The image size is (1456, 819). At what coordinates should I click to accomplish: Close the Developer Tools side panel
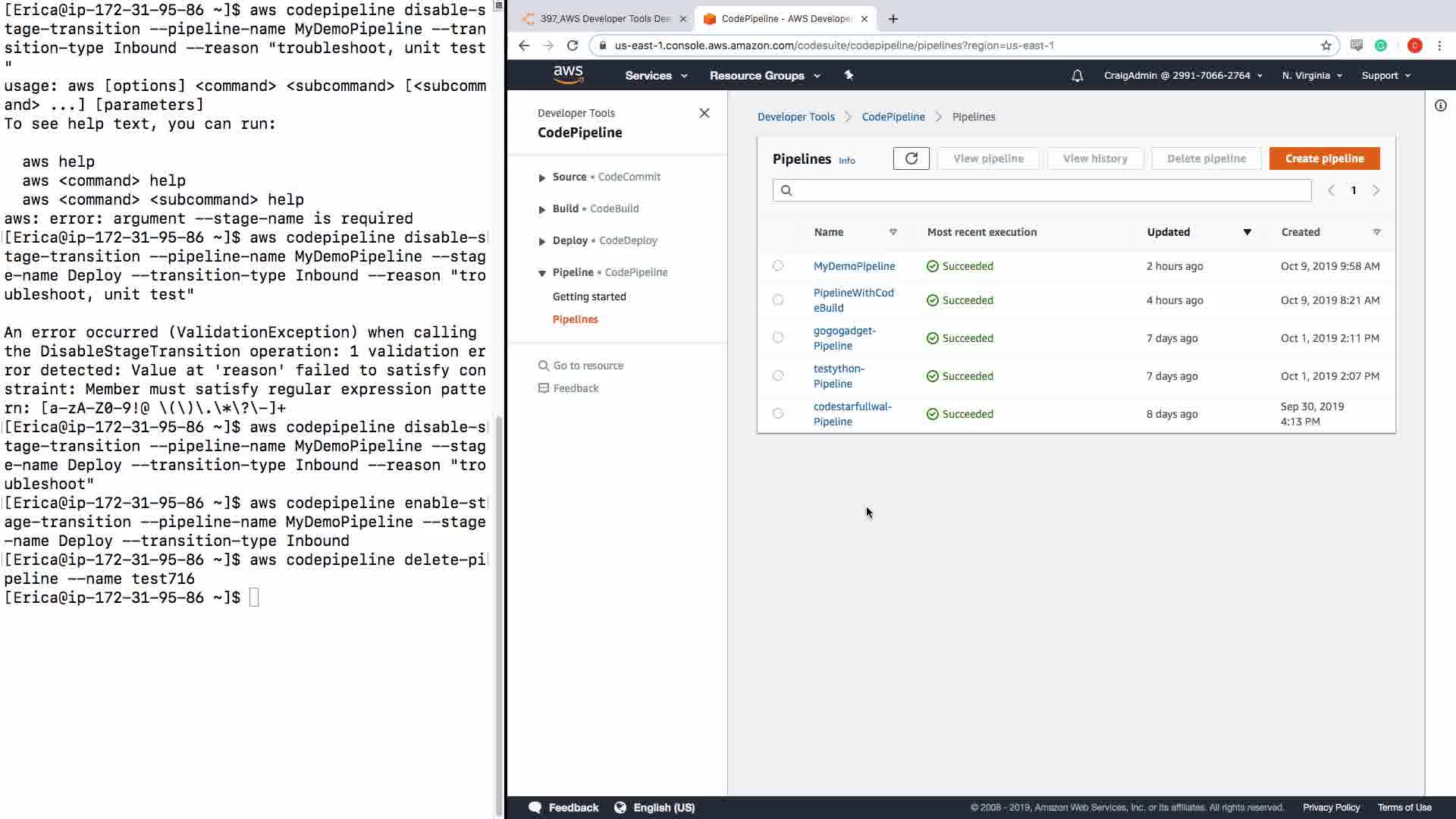coord(704,113)
